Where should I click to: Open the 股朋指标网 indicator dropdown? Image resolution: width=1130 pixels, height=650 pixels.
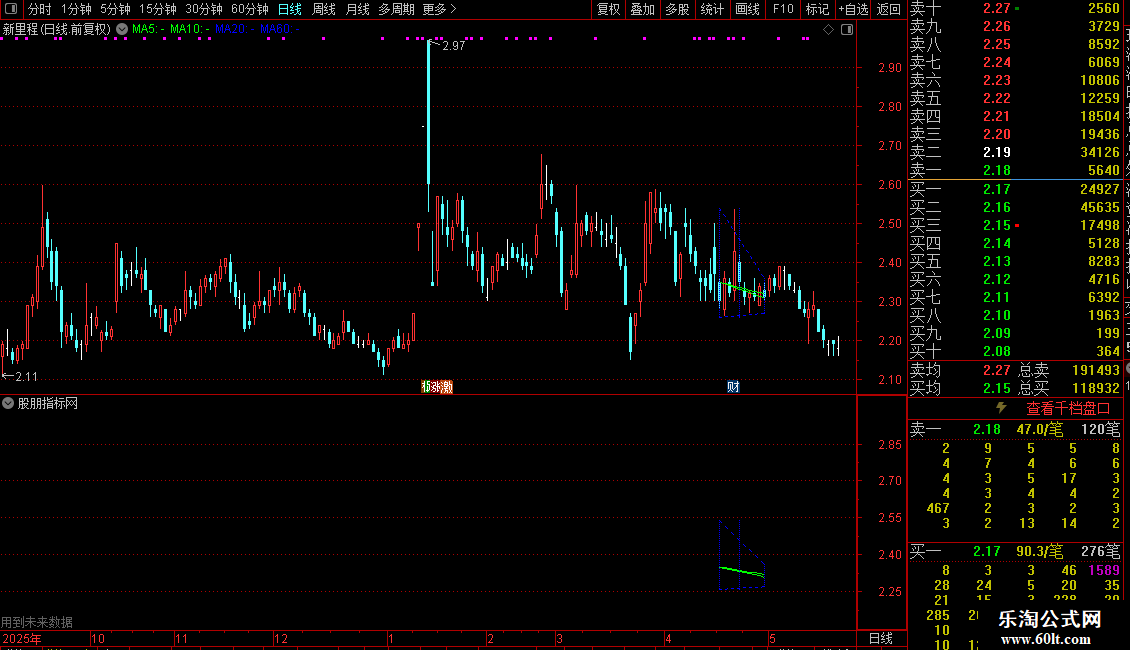(x=8, y=404)
